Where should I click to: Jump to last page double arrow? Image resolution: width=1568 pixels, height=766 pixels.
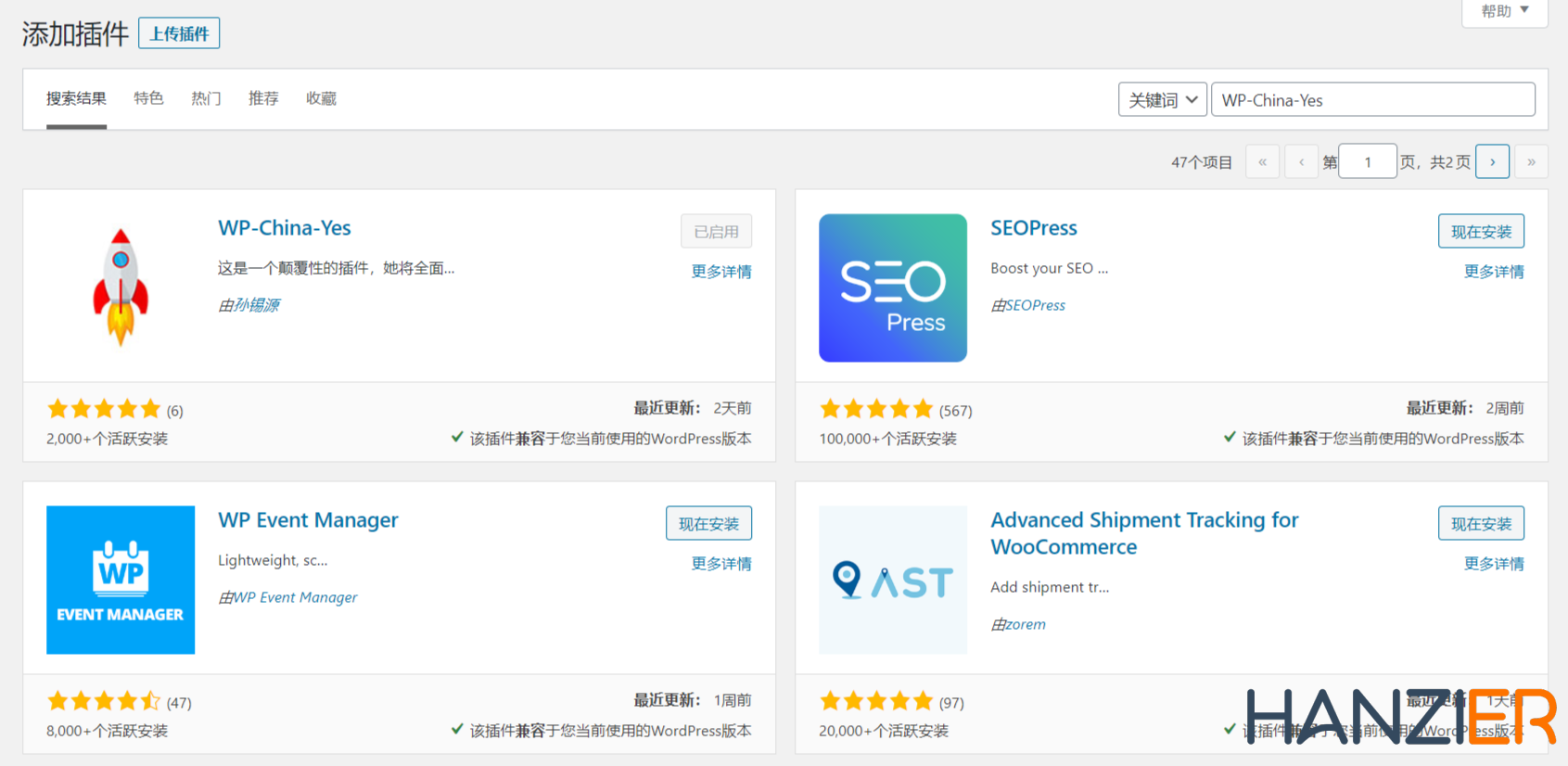pyautogui.click(x=1531, y=161)
